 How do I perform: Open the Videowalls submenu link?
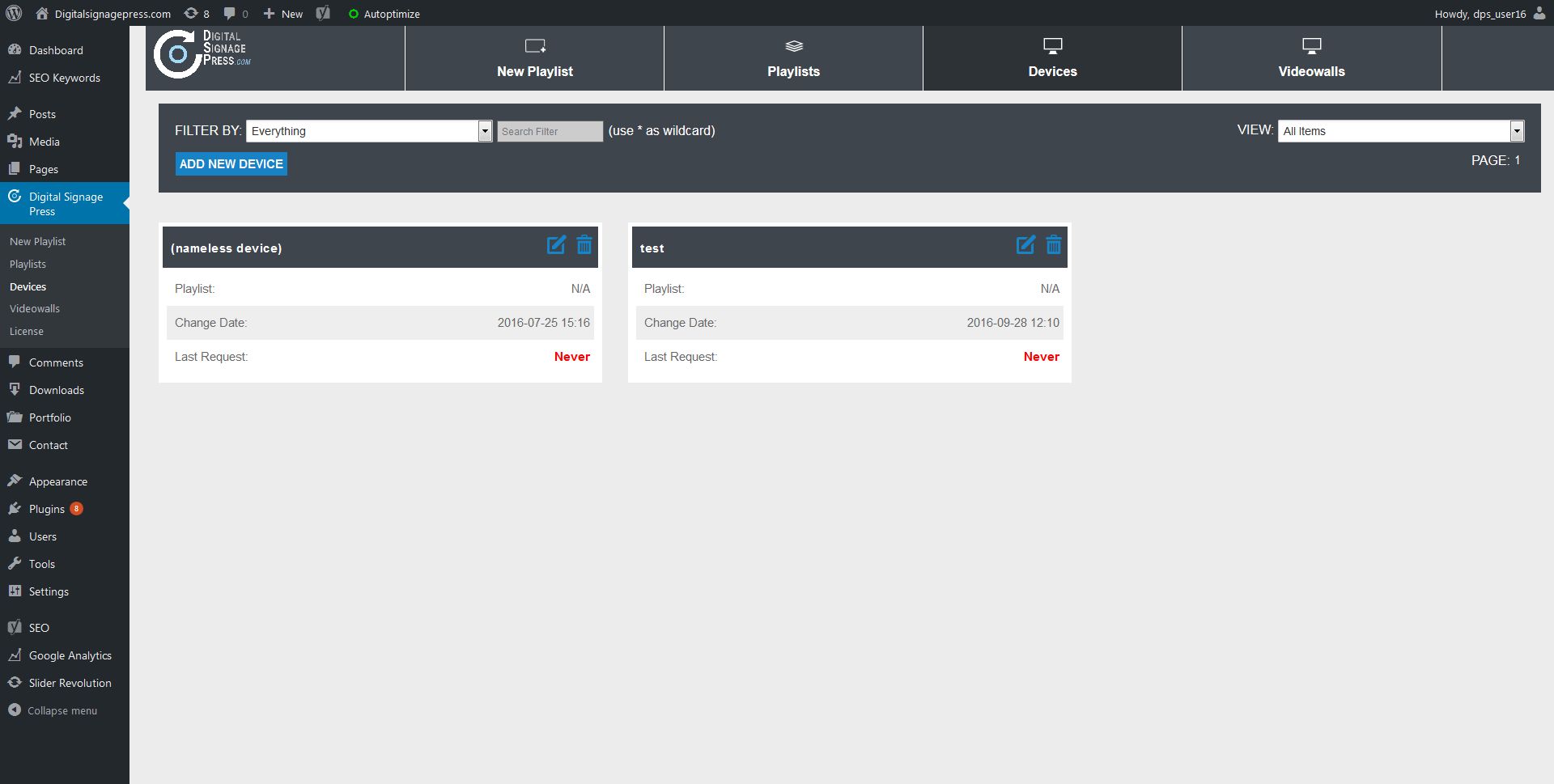coord(35,309)
